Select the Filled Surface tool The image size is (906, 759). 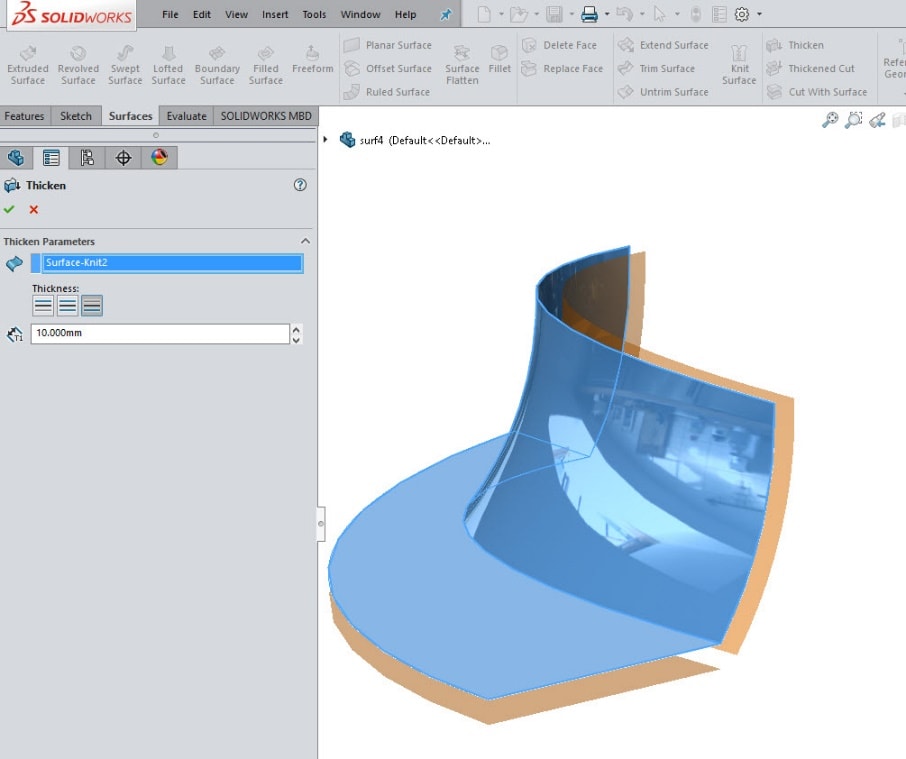click(265, 65)
